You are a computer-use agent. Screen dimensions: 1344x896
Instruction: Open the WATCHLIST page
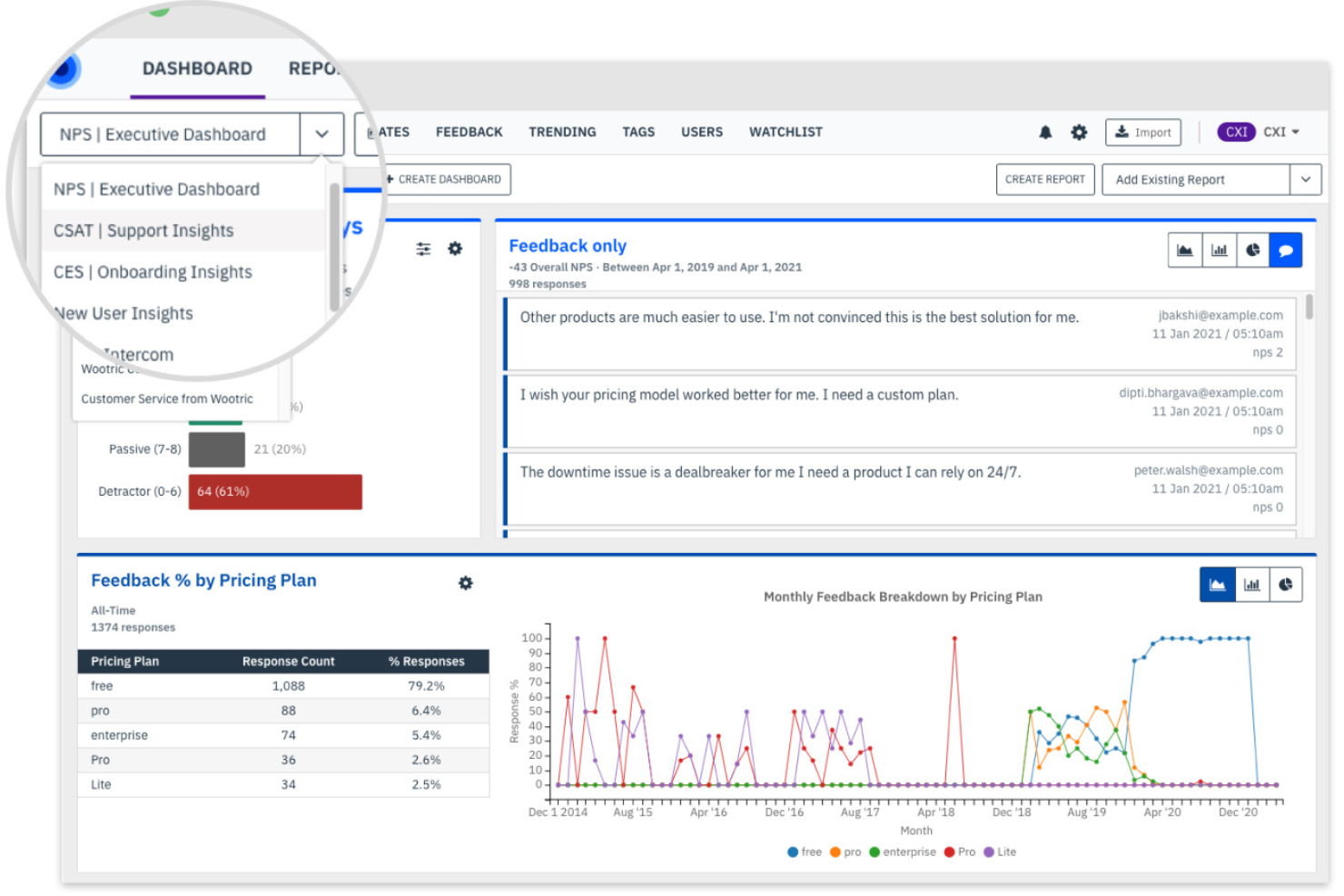tap(786, 133)
